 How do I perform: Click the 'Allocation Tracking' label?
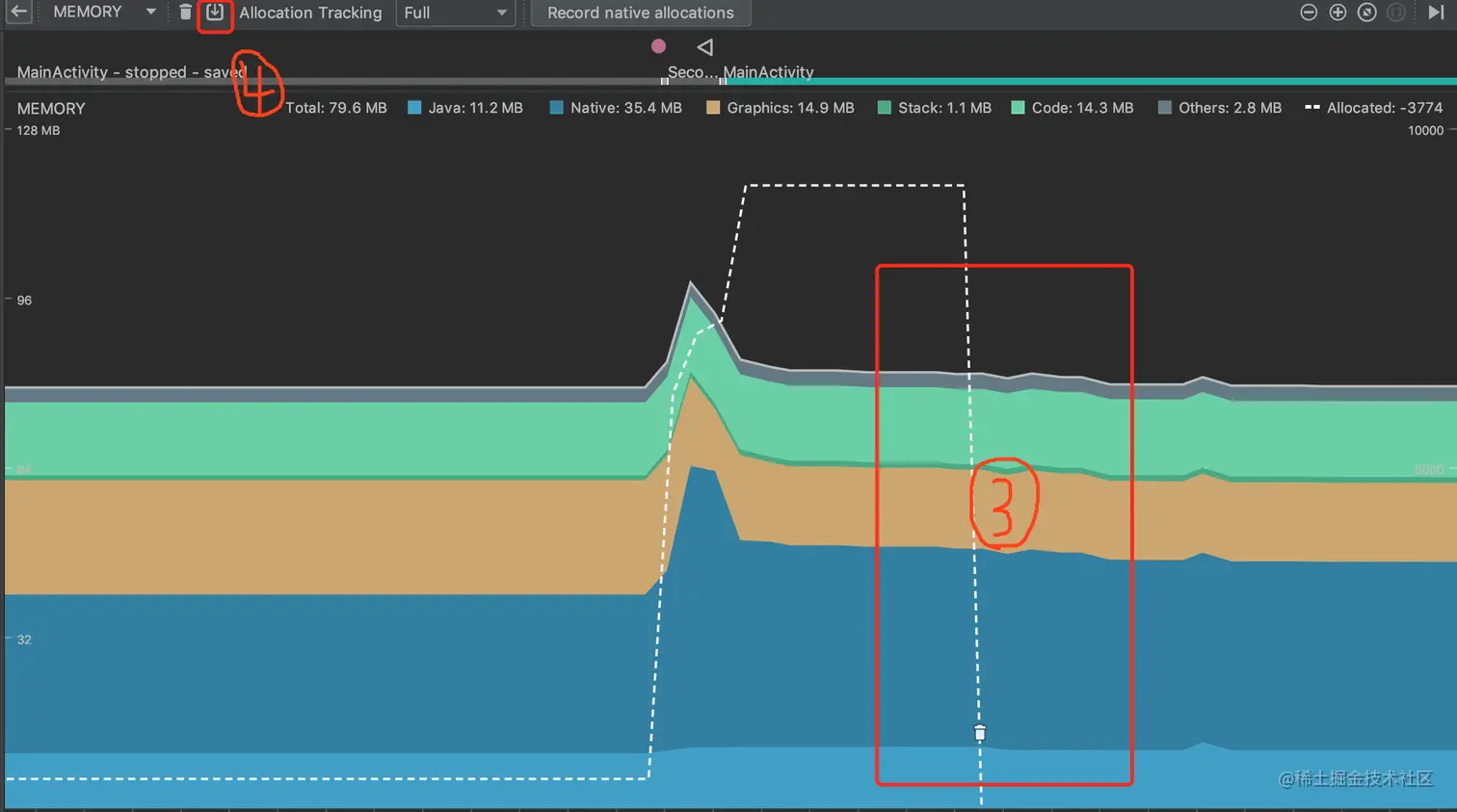[x=310, y=13]
